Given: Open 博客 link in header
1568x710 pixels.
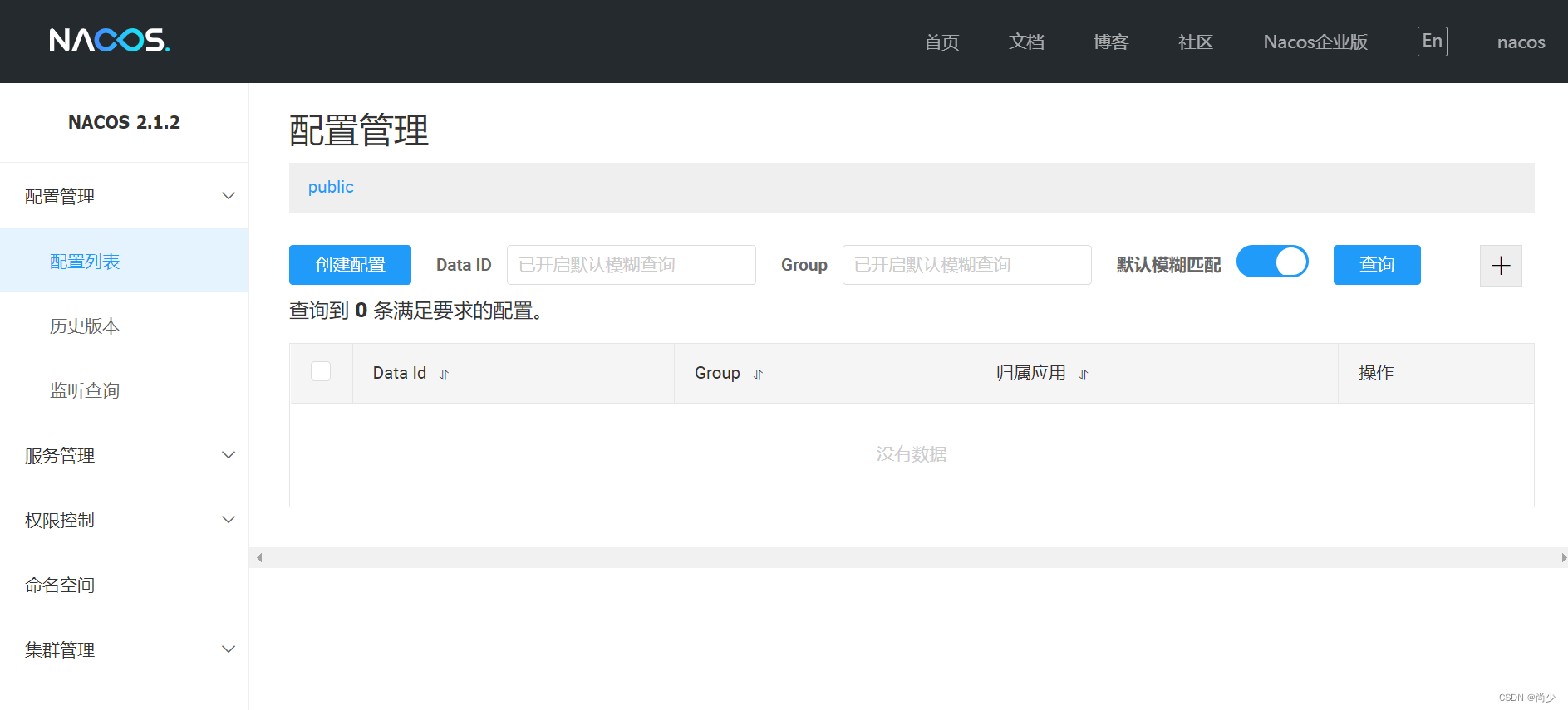Looking at the screenshot, I should 1111,42.
